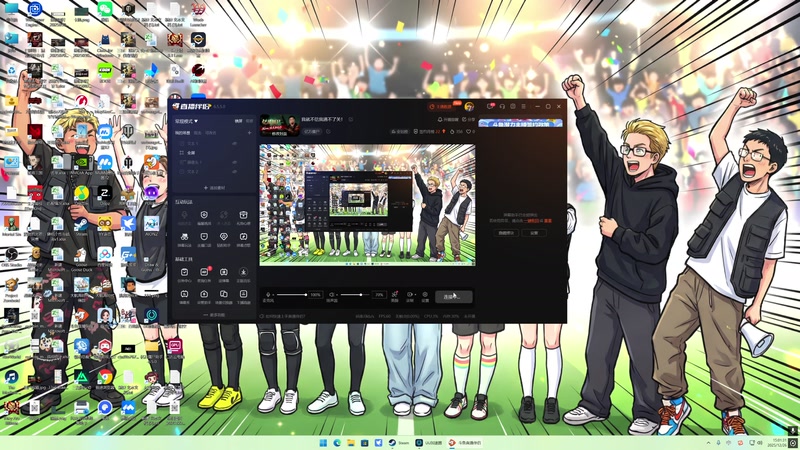Click the heart count icon above preview
800x450 pixels.
point(470,132)
